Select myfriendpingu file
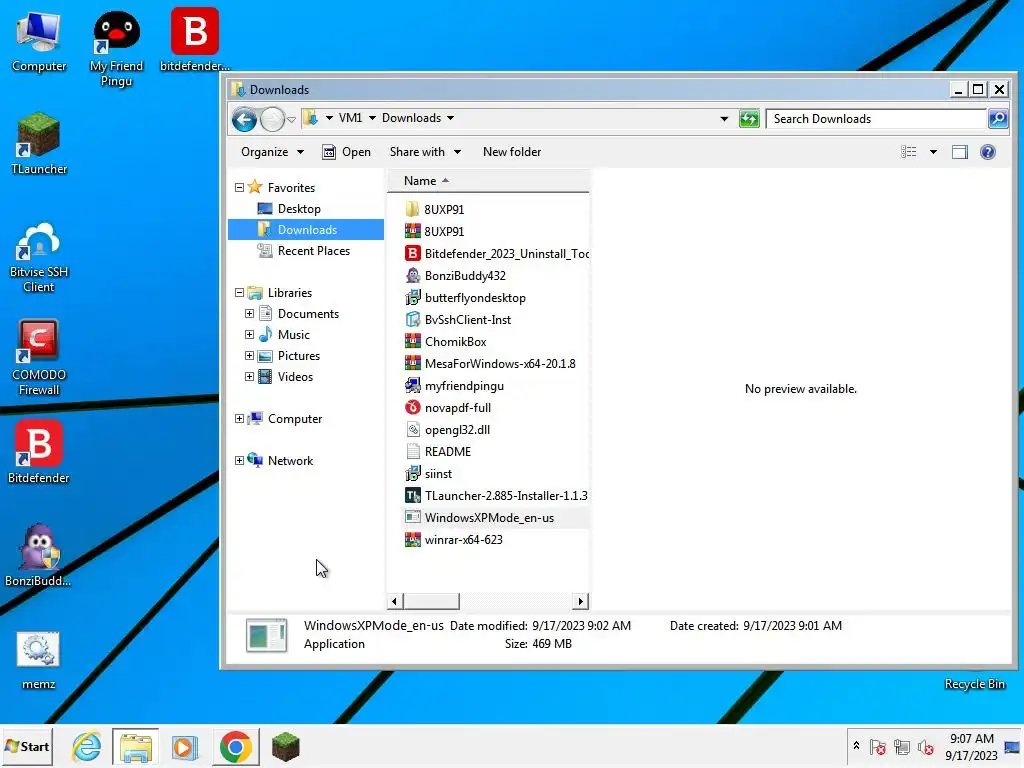1024x768 pixels. click(x=454, y=386)
